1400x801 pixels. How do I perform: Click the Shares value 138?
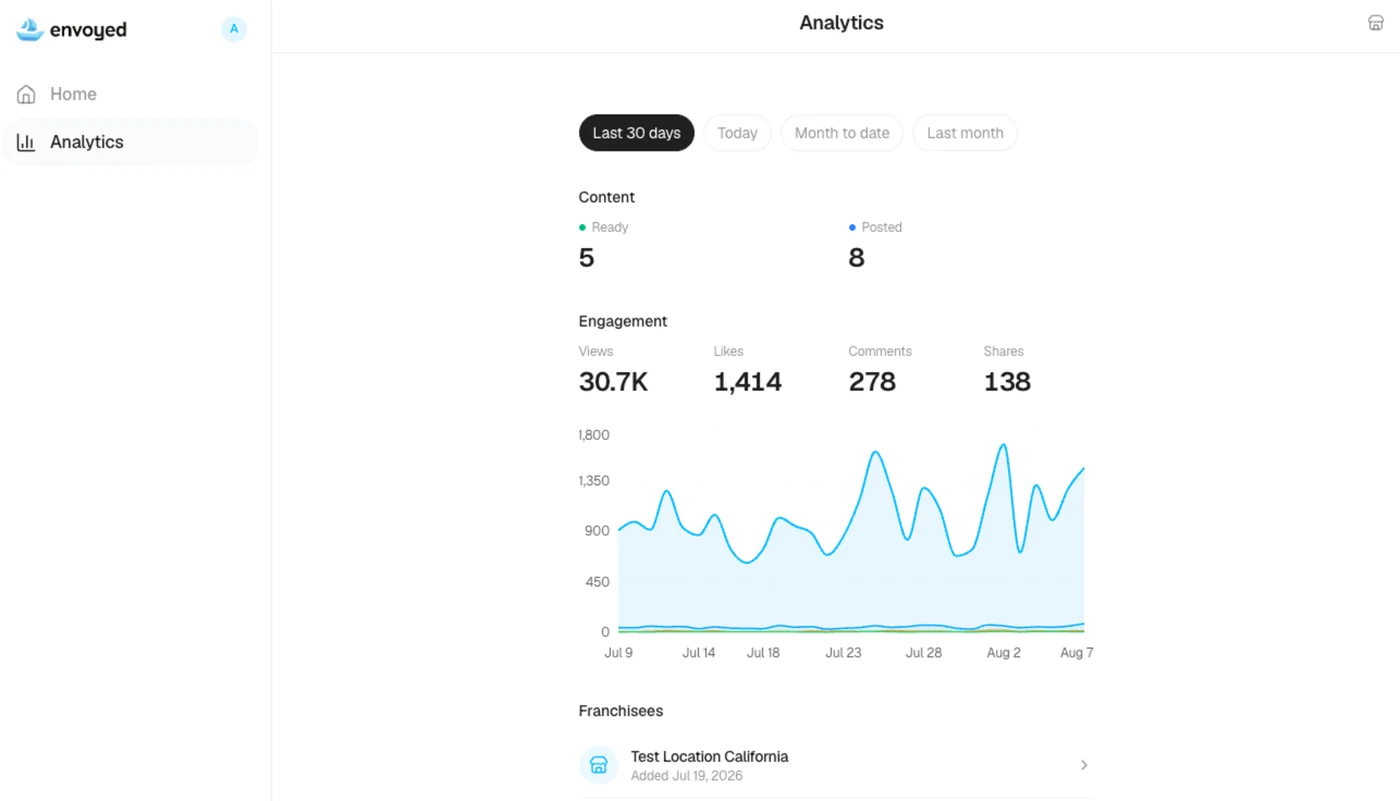1007,382
